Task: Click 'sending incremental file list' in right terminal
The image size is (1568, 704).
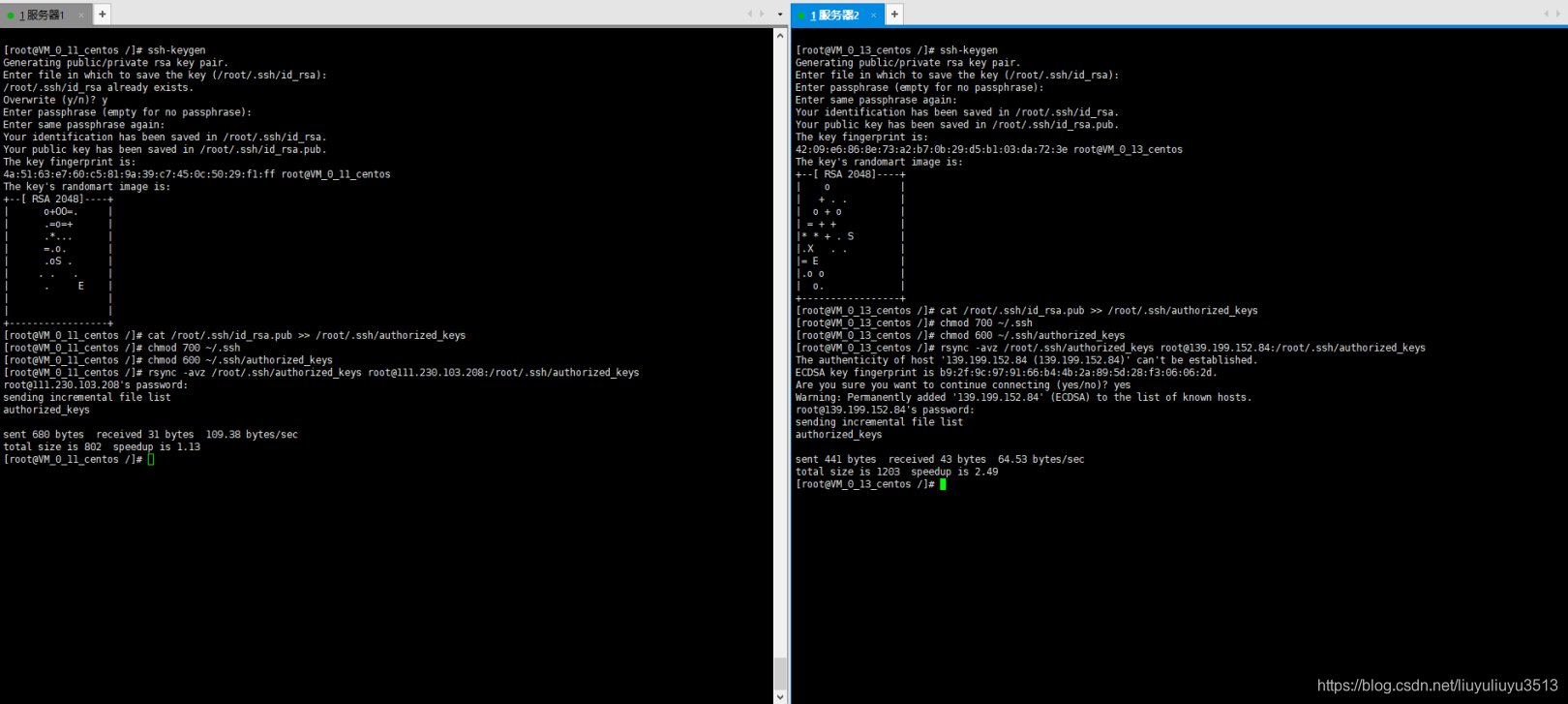Action: click(x=879, y=423)
